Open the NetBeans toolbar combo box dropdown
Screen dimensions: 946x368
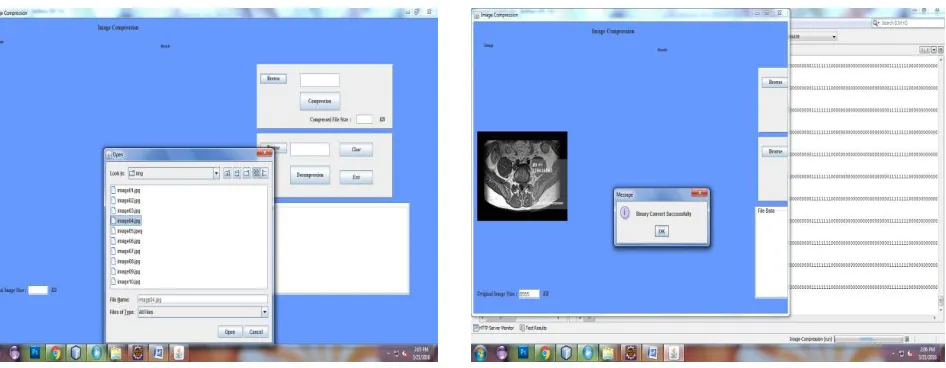[834, 37]
